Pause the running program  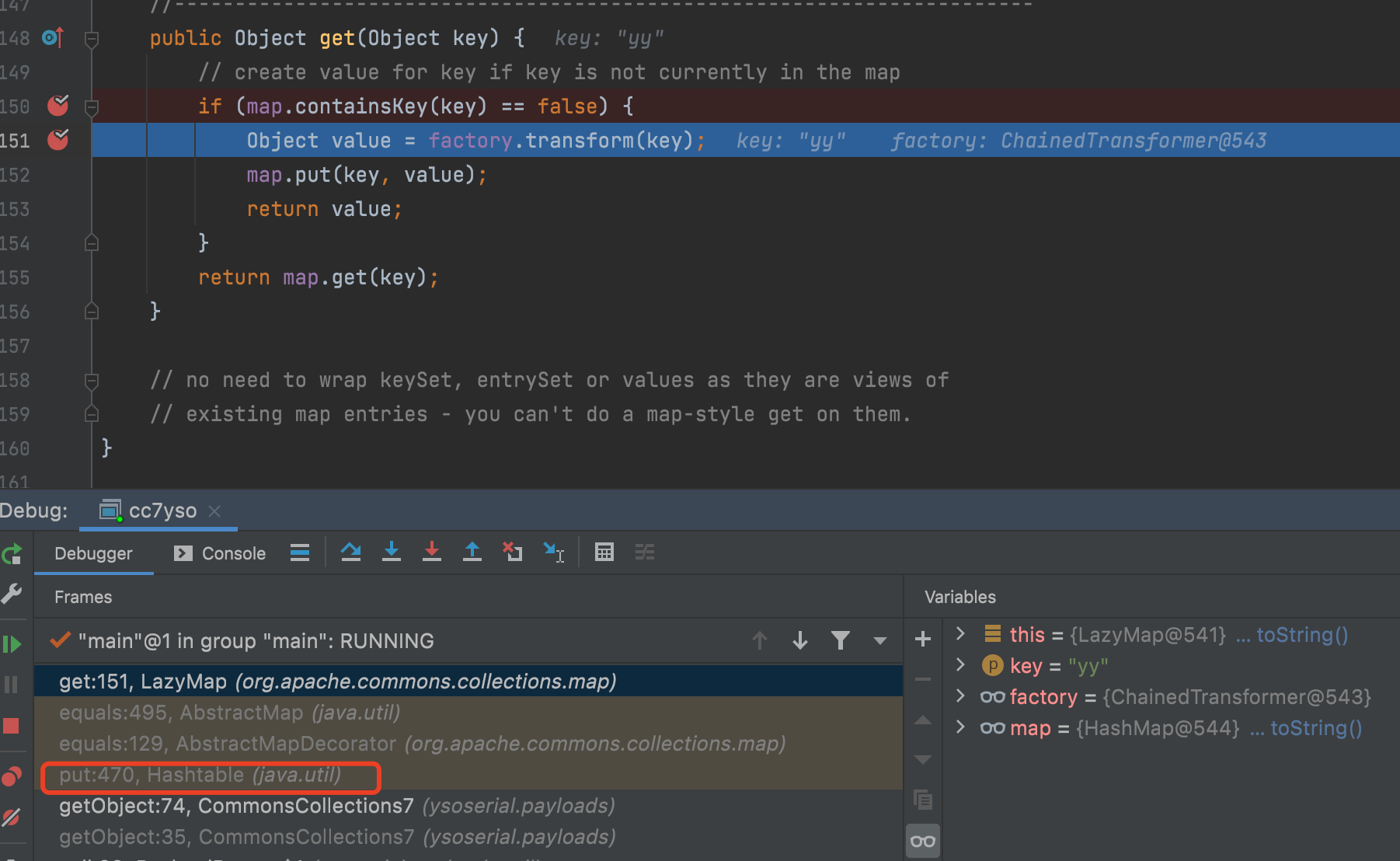point(12,685)
